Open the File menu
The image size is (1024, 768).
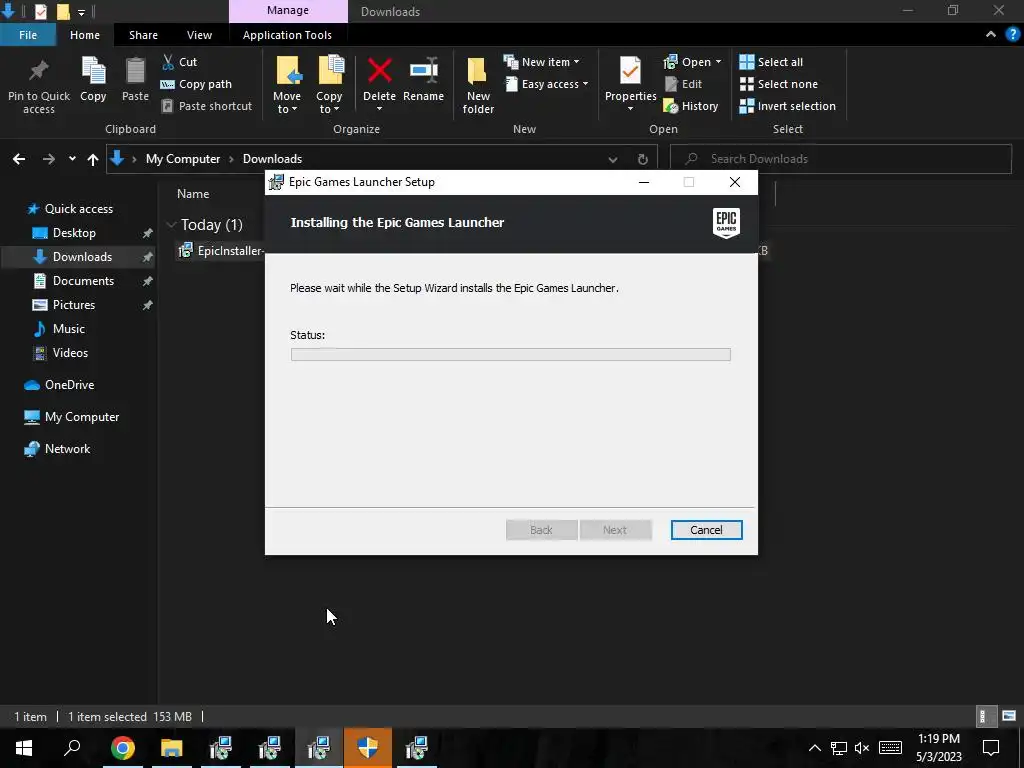(x=28, y=35)
